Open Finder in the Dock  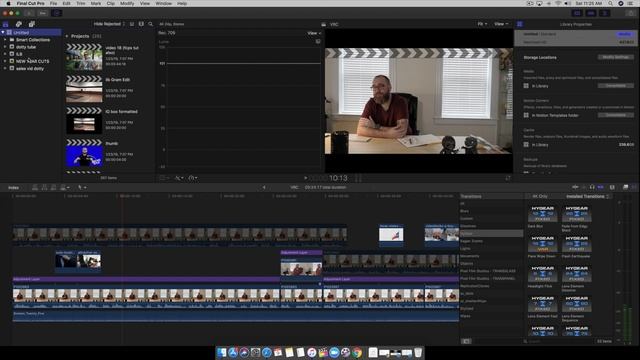tap(222, 353)
